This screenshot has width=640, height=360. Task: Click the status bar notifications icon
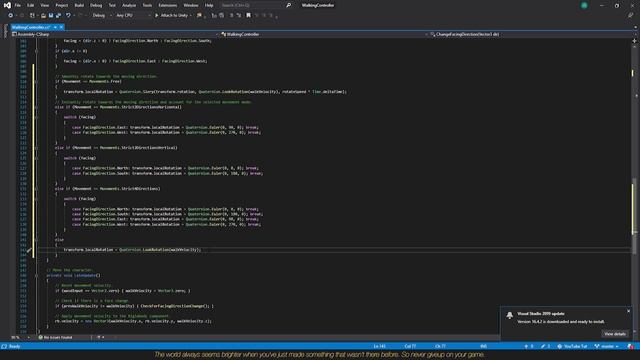[x=631, y=347]
